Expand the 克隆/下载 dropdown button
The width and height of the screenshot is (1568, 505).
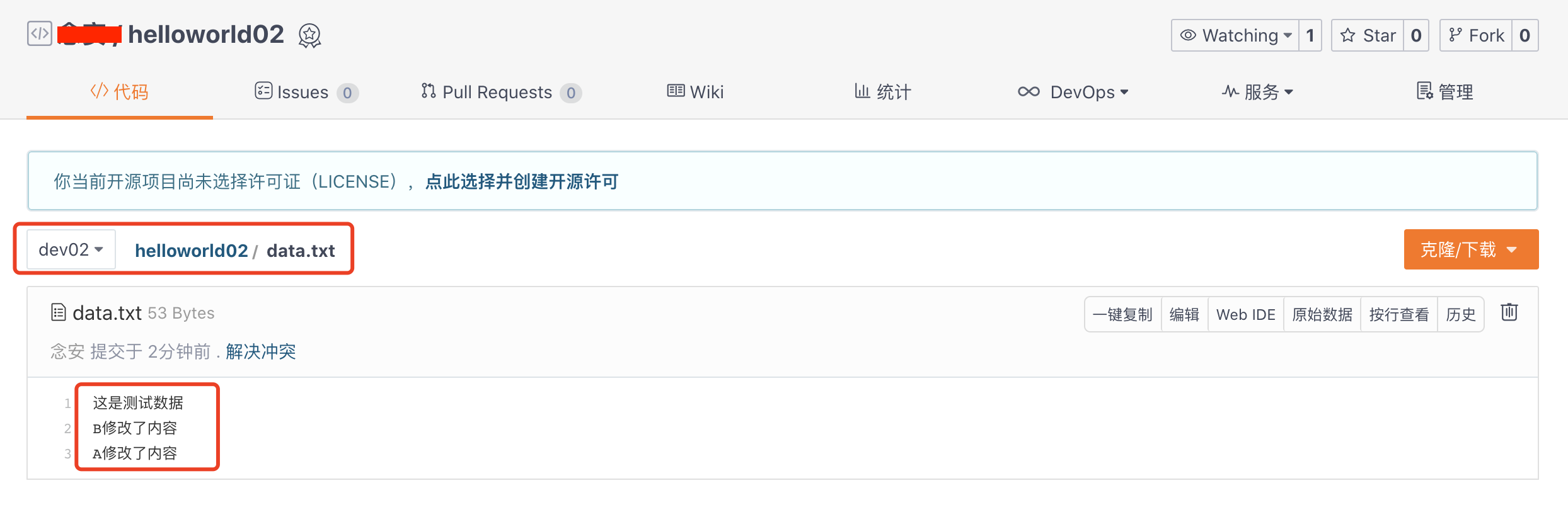coord(1470,250)
